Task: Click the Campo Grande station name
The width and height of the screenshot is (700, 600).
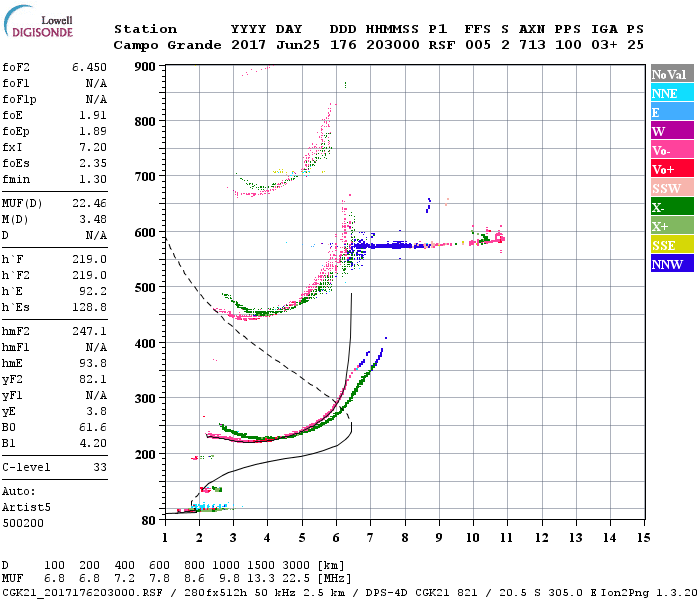Action: [x=167, y=45]
